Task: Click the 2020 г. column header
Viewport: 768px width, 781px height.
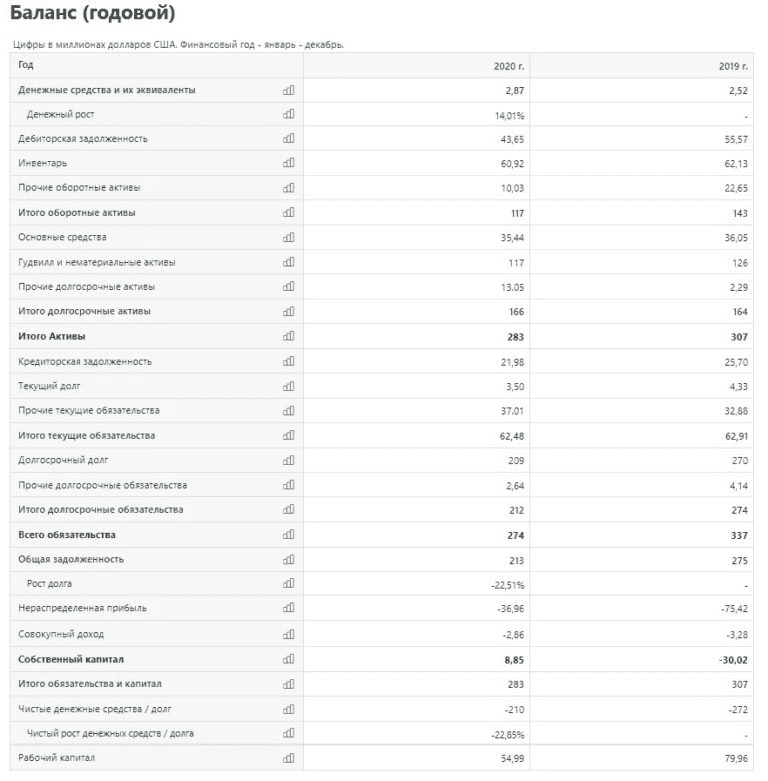Action: [509, 65]
